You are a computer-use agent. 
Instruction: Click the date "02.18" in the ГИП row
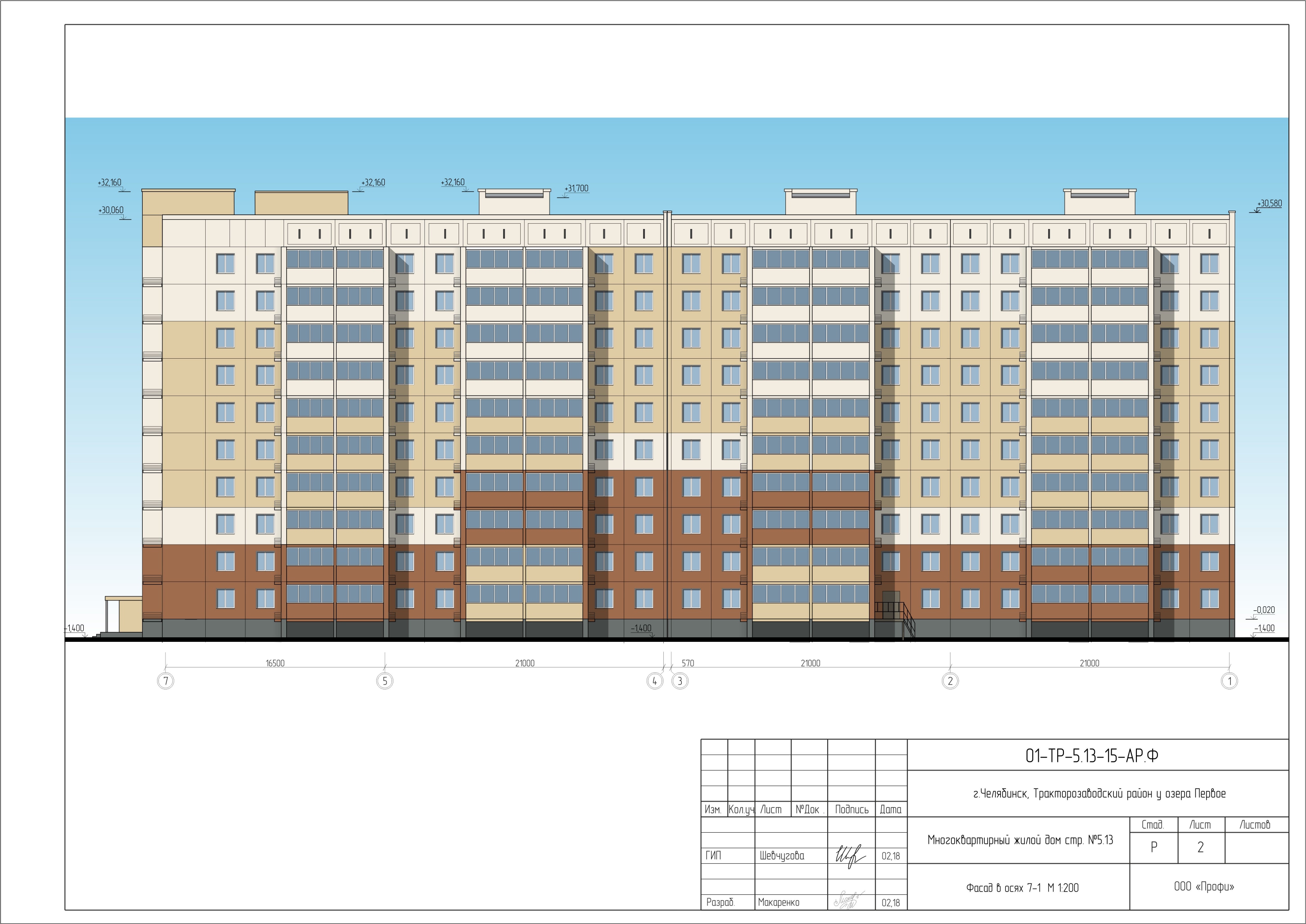[891, 856]
